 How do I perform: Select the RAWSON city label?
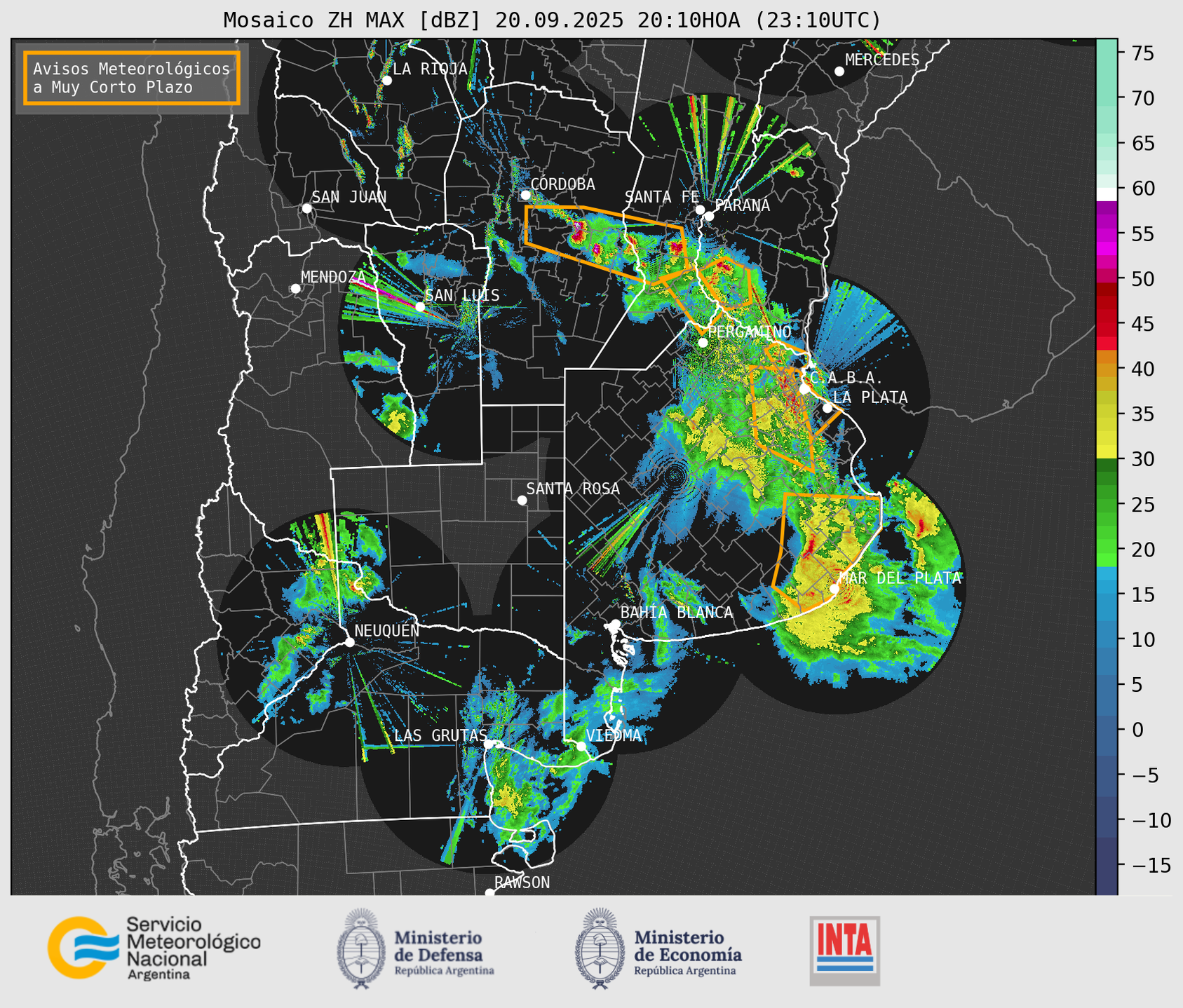(x=522, y=883)
